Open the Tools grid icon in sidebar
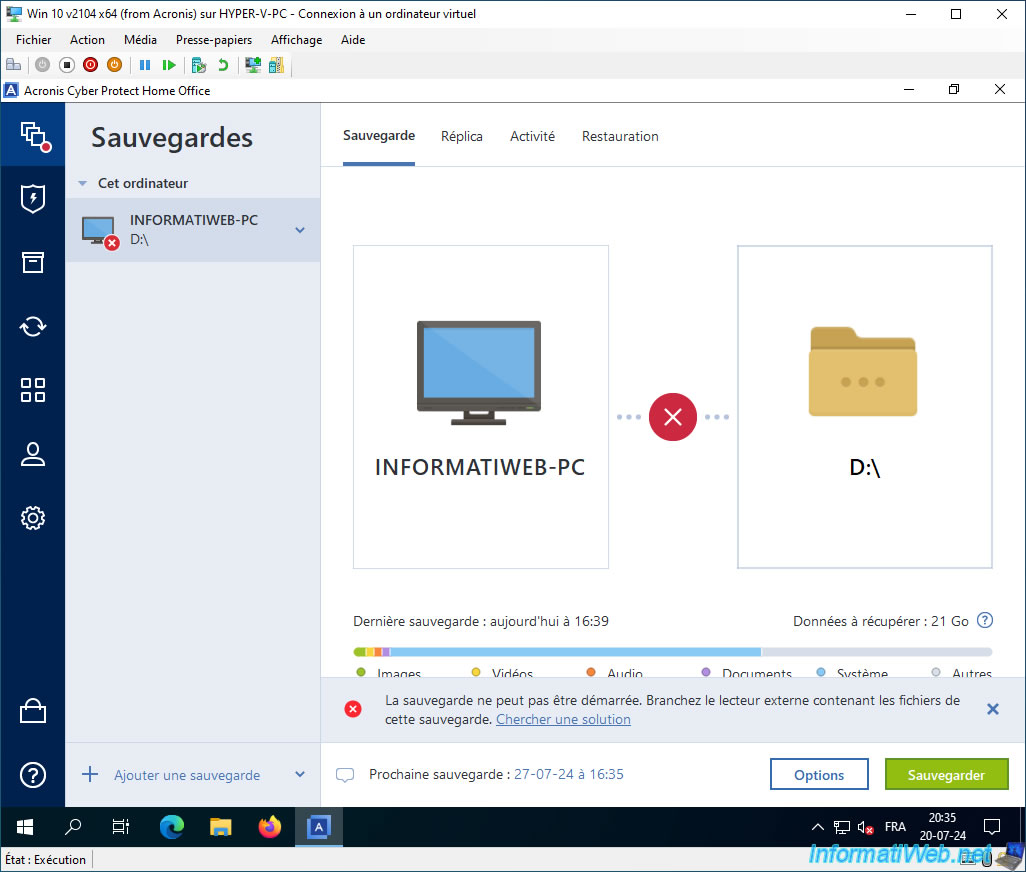This screenshot has height=872, width=1026. click(33, 390)
